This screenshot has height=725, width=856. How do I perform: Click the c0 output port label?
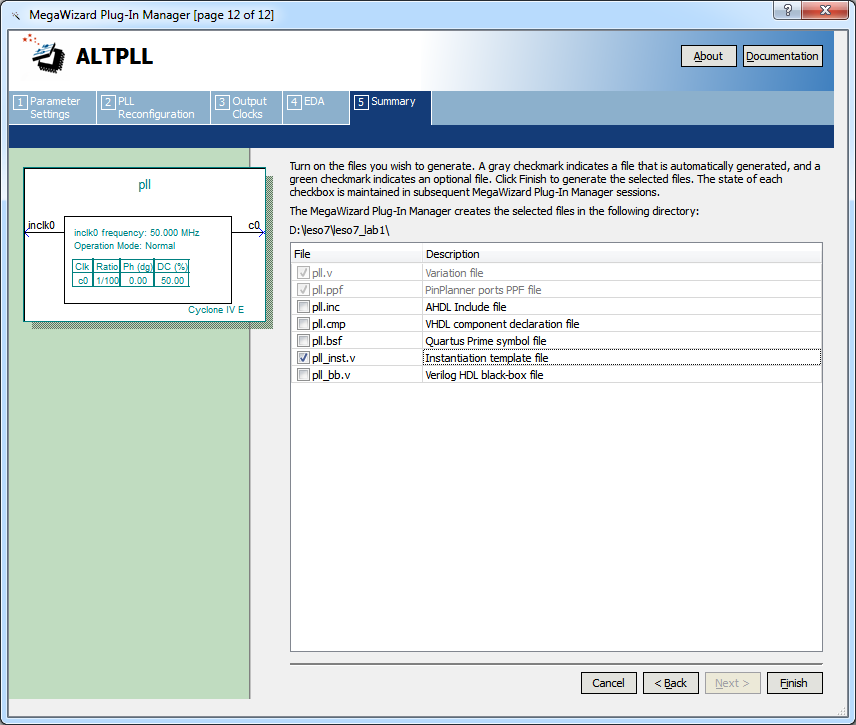click(254, 225)
